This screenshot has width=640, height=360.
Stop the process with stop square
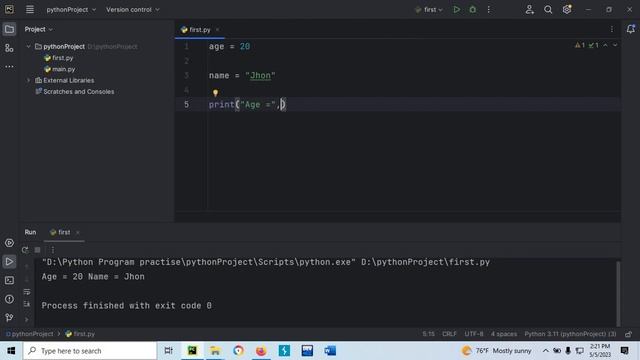click(37, 250)
